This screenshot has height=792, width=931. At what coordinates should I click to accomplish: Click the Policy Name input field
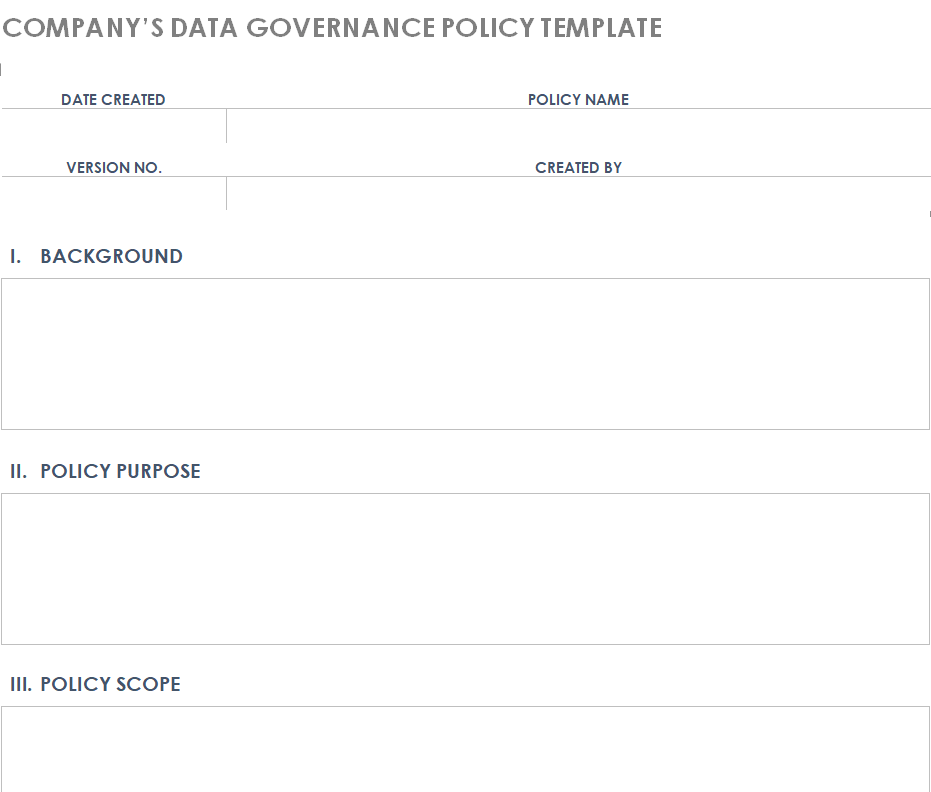click(578, 126)
